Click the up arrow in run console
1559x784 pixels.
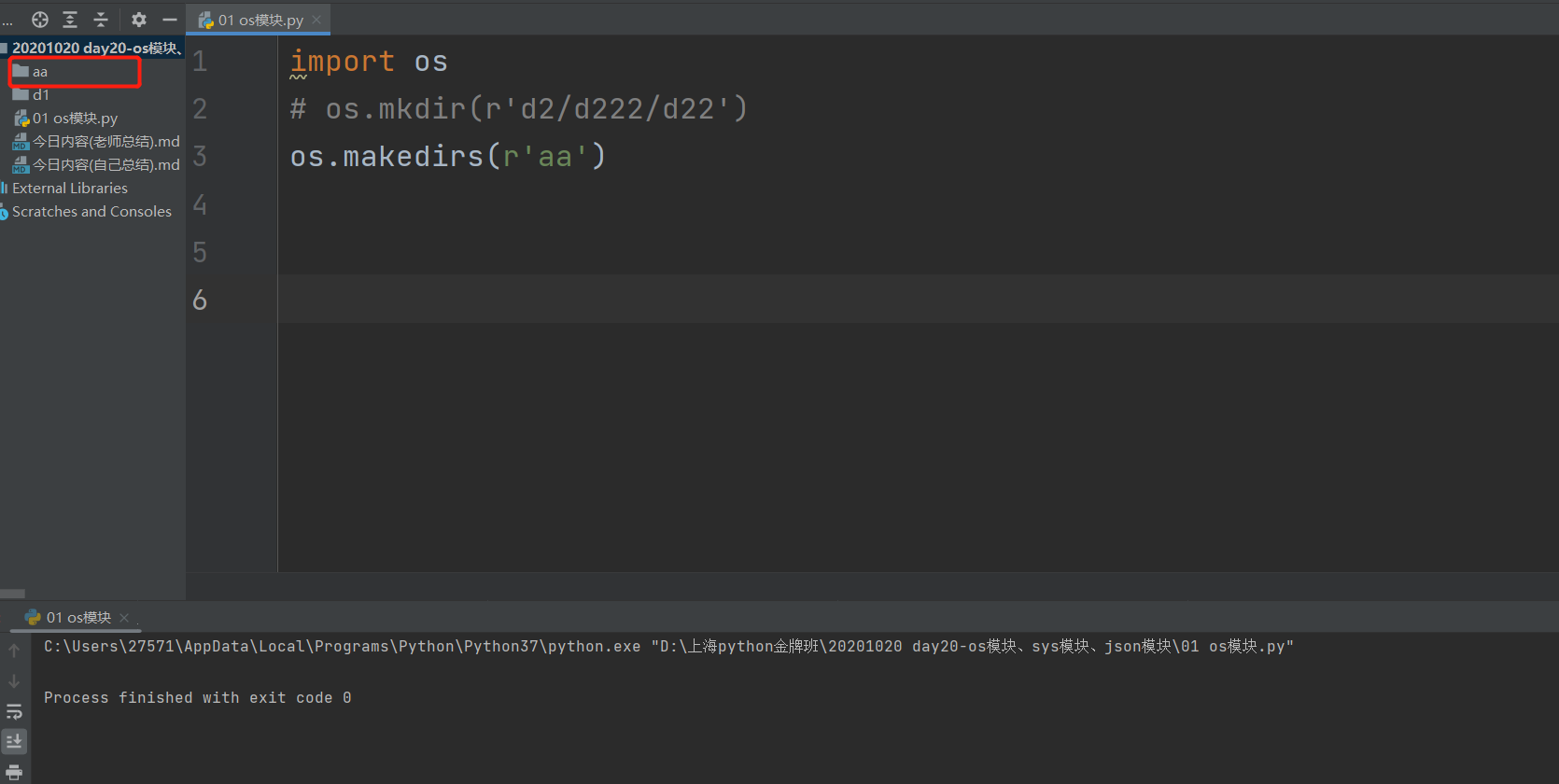(14, 651)
